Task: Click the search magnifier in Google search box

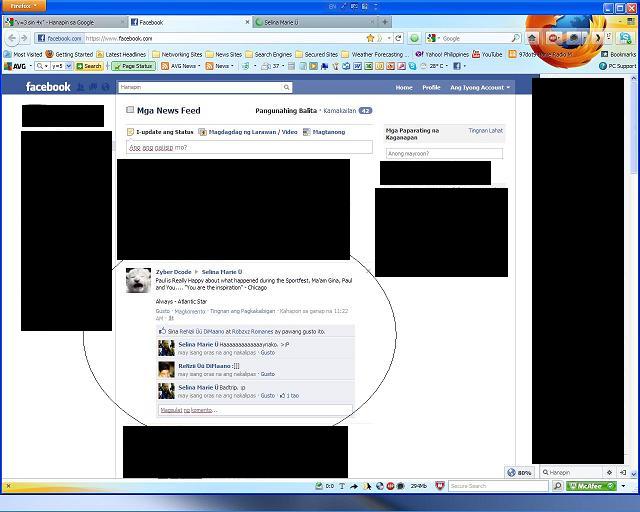Action: (516, 38)
